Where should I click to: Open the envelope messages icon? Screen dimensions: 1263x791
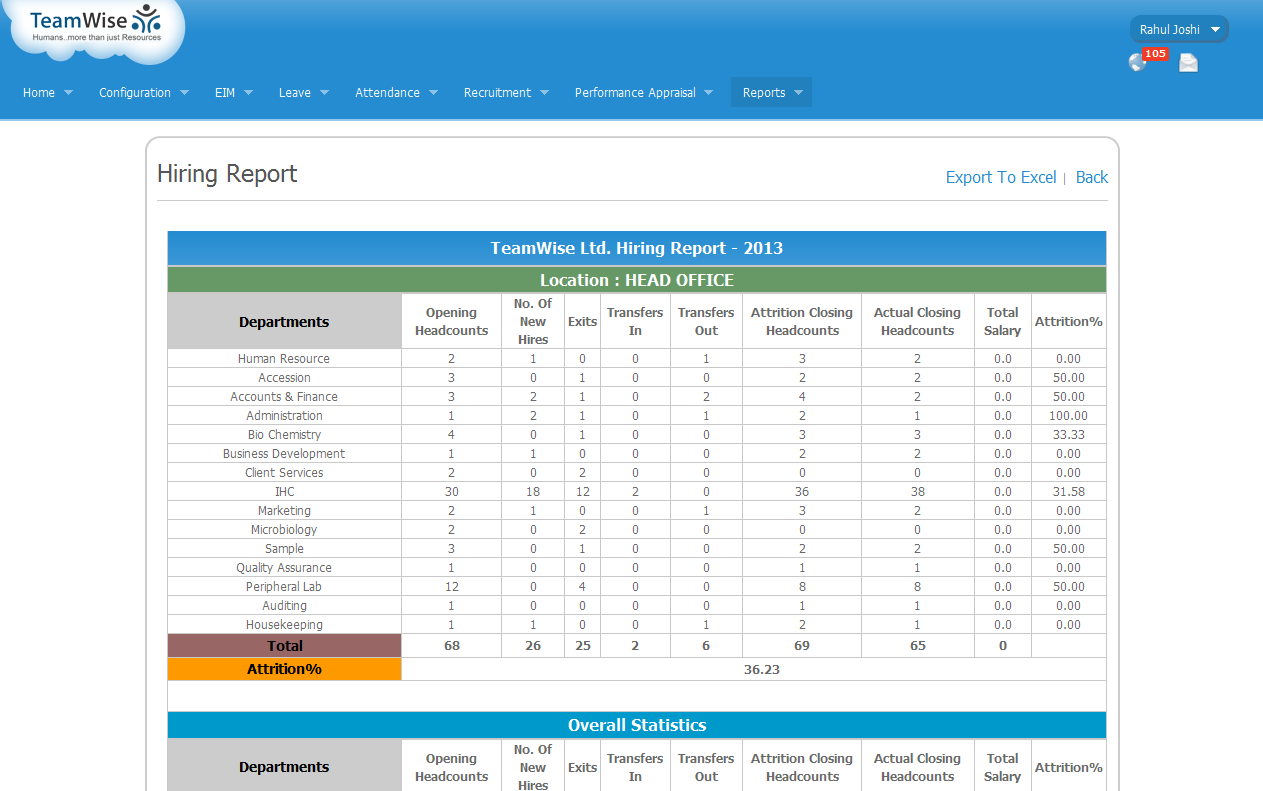[x=1188, y=64]
